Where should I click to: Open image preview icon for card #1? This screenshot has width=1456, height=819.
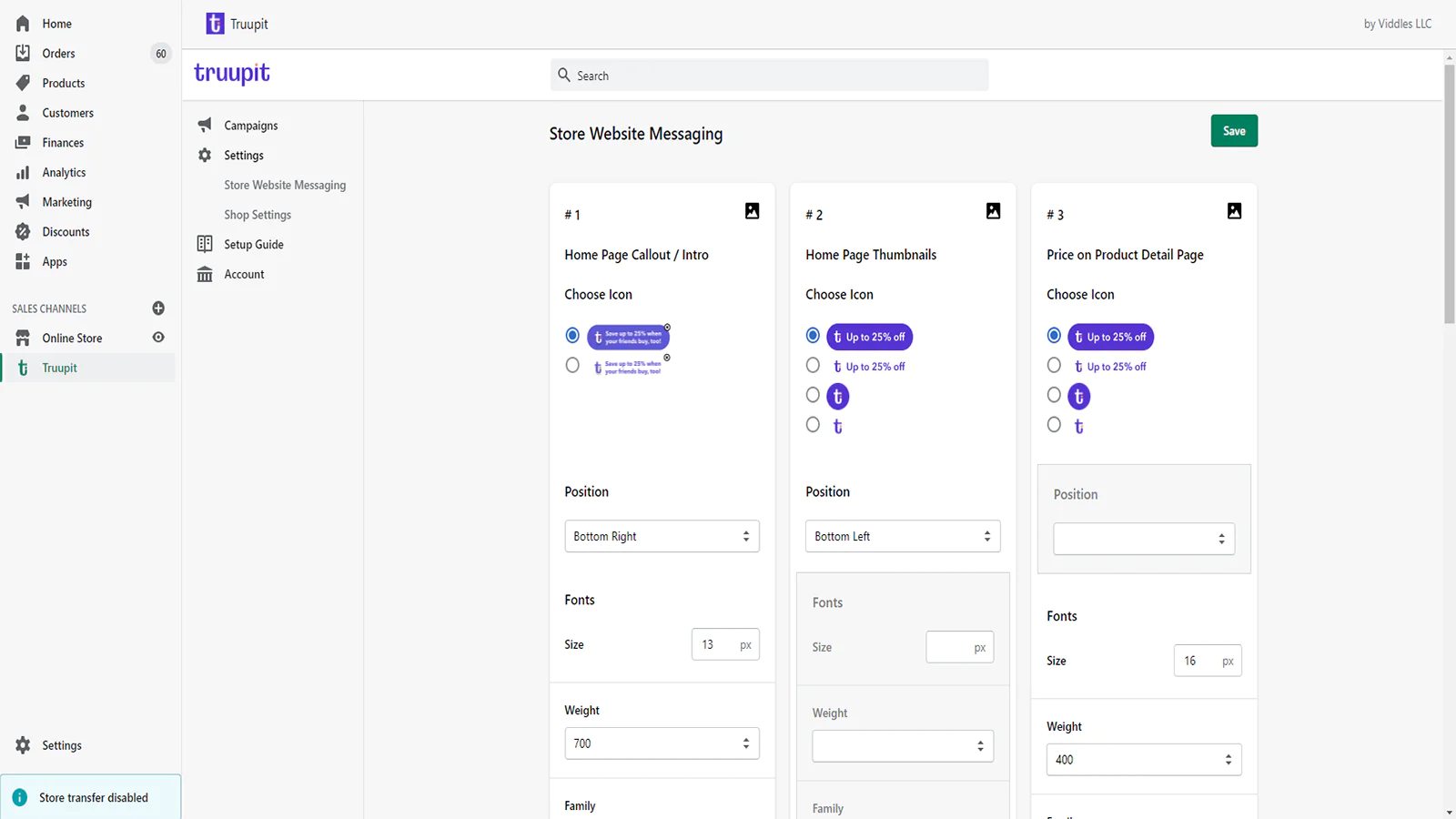point(752,211)
